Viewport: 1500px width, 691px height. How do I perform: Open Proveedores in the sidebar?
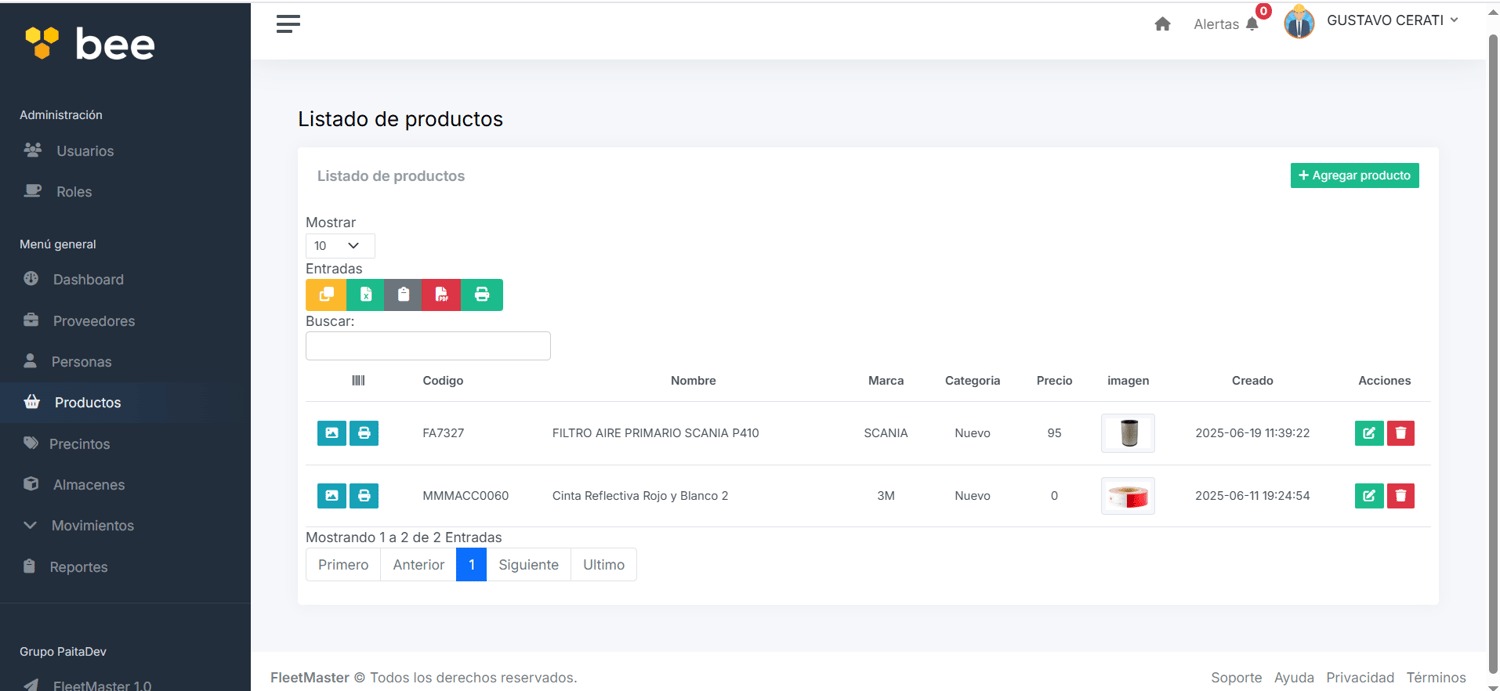[93, 321]
